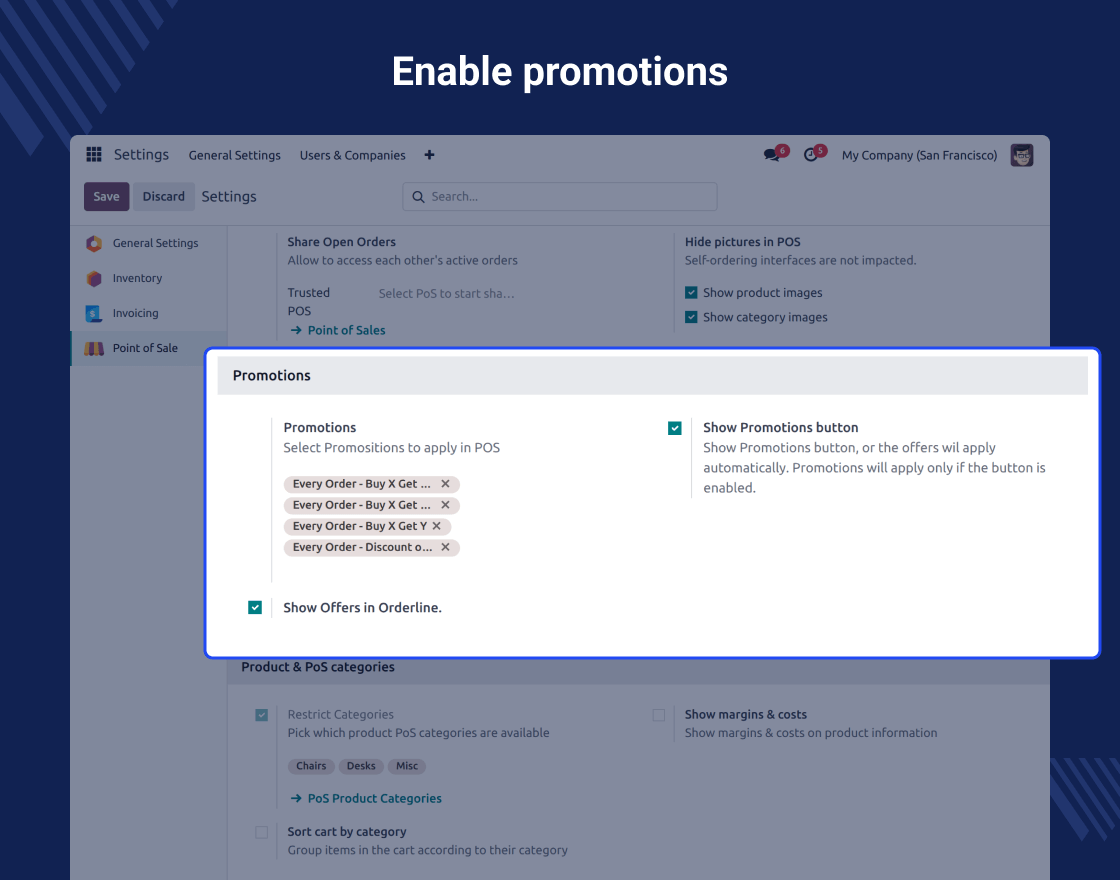Image resolution: width=1120 pixels, height=880 pixels.
Task: Remove the 'Every Order - Buy X Get Y' tag
Action: (437, 526)
